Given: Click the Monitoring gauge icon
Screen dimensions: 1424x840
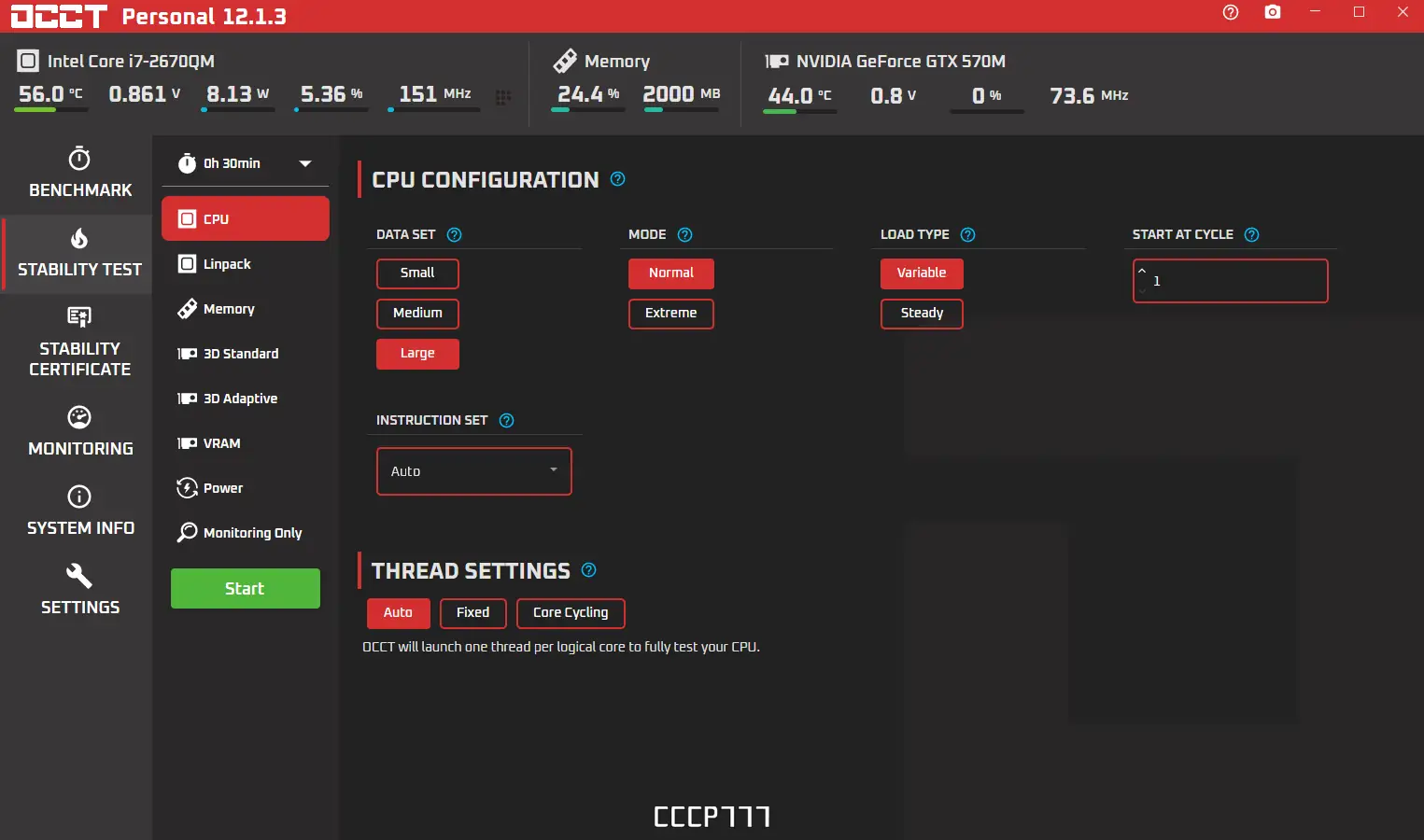Looking at the screenshot, I should point(79,416).
